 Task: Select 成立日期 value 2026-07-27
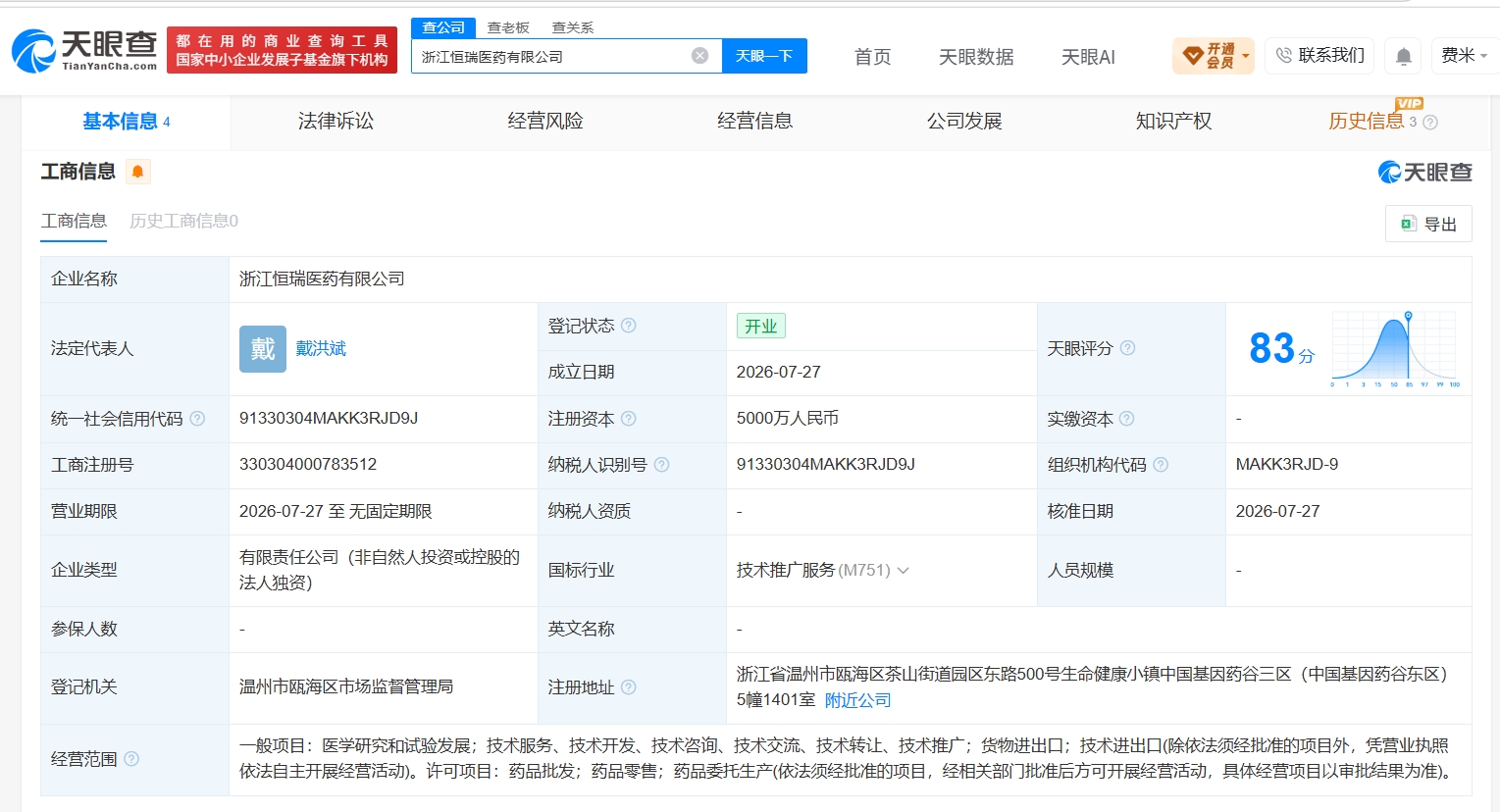pos(779,373)
